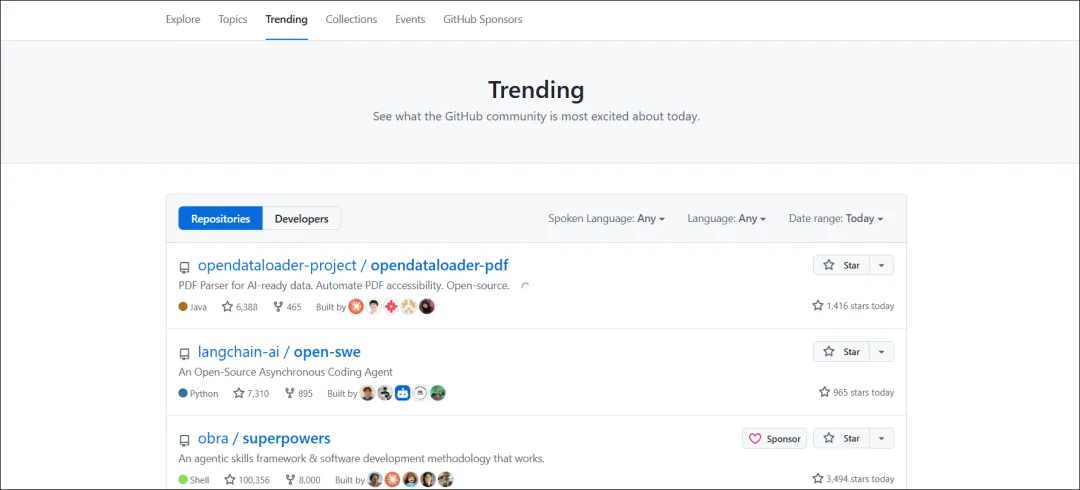
Task: Open third contributor avatar of superpowers
Action: click(411, 479)
